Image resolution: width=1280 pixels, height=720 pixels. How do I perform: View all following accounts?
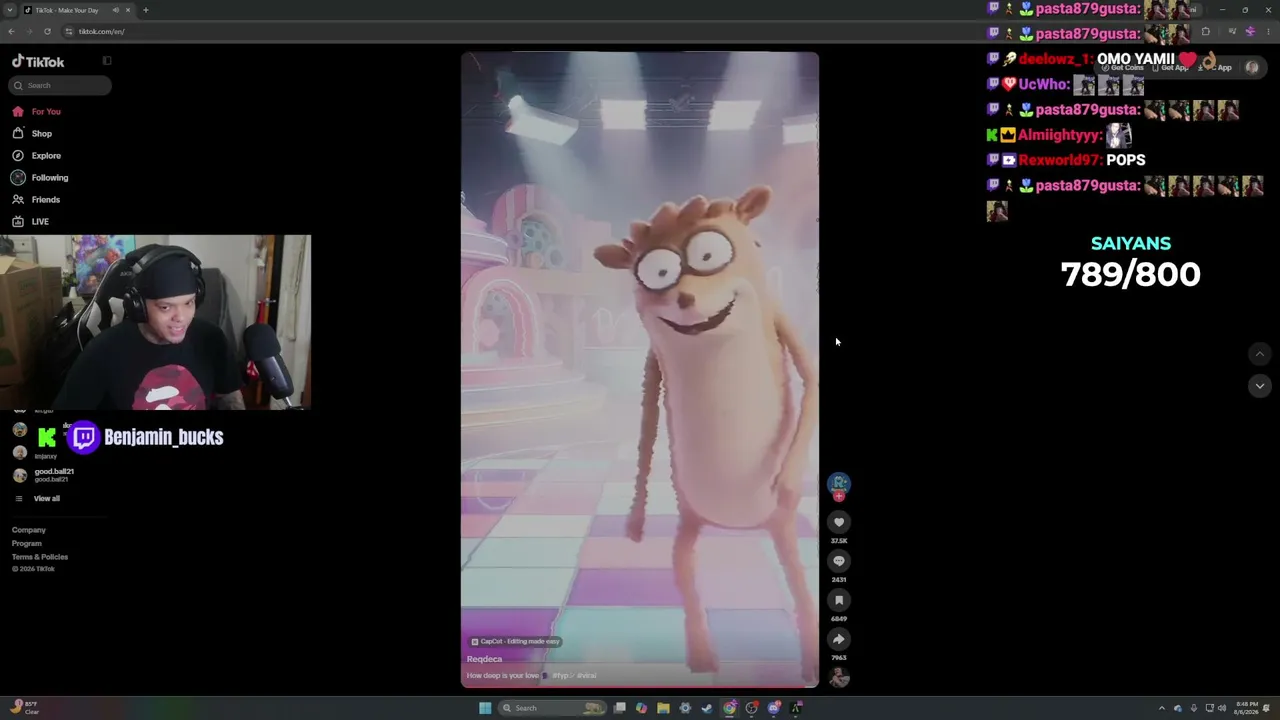46,499
